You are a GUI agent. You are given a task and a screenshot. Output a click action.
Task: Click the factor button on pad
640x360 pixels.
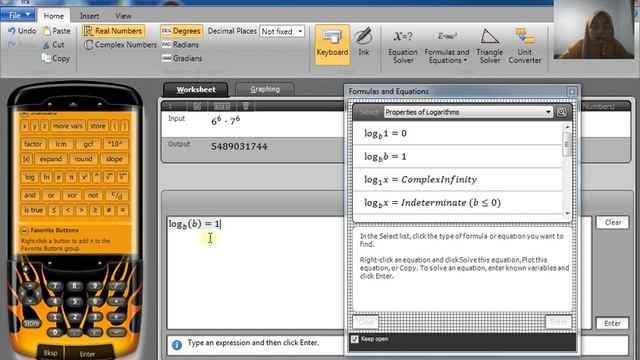pos(33,144)
